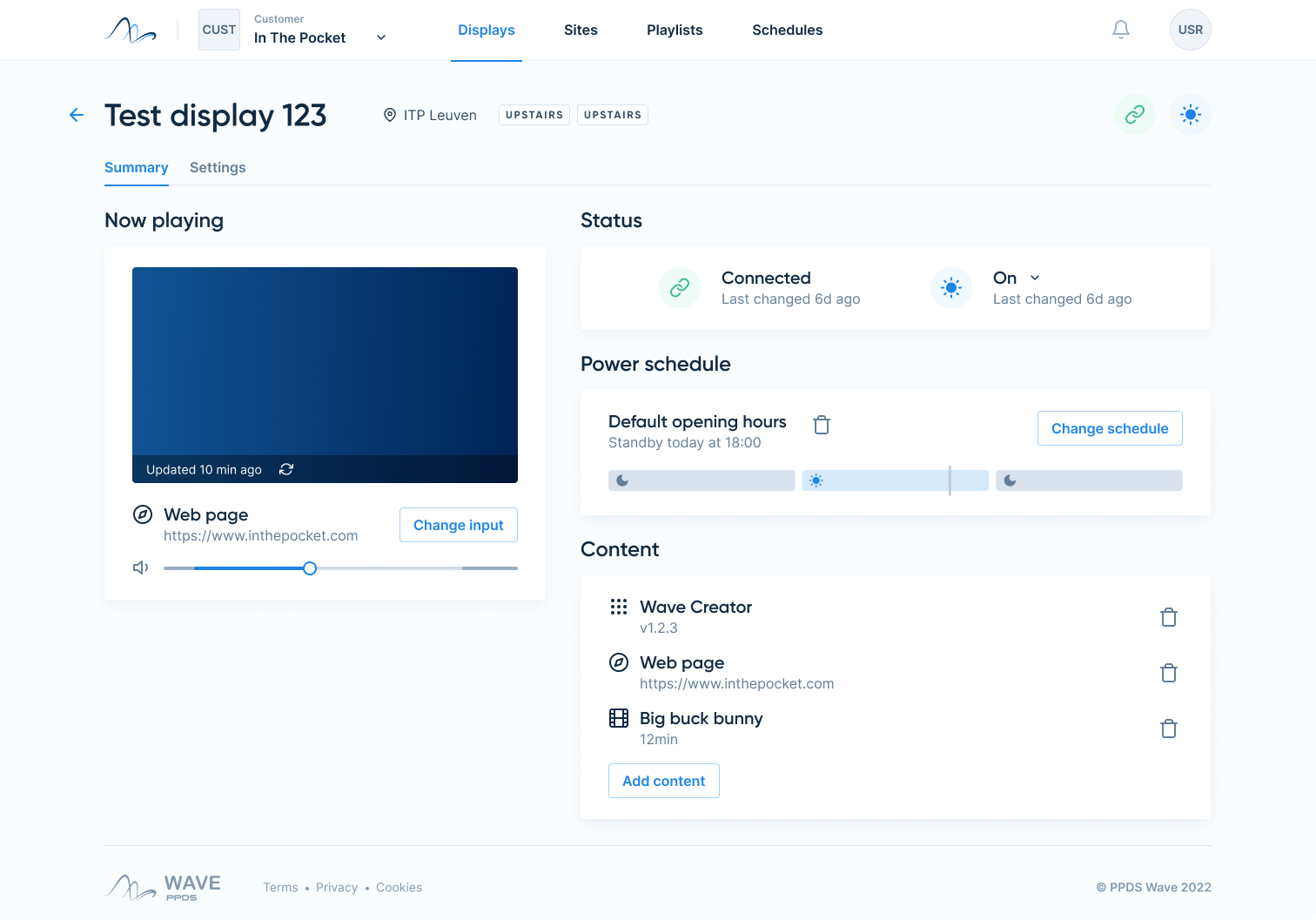Click the trash icon for Web page content
The width and height of the screenshot is (1316, 920).
pyautogui.click(x=1168, y=673)
